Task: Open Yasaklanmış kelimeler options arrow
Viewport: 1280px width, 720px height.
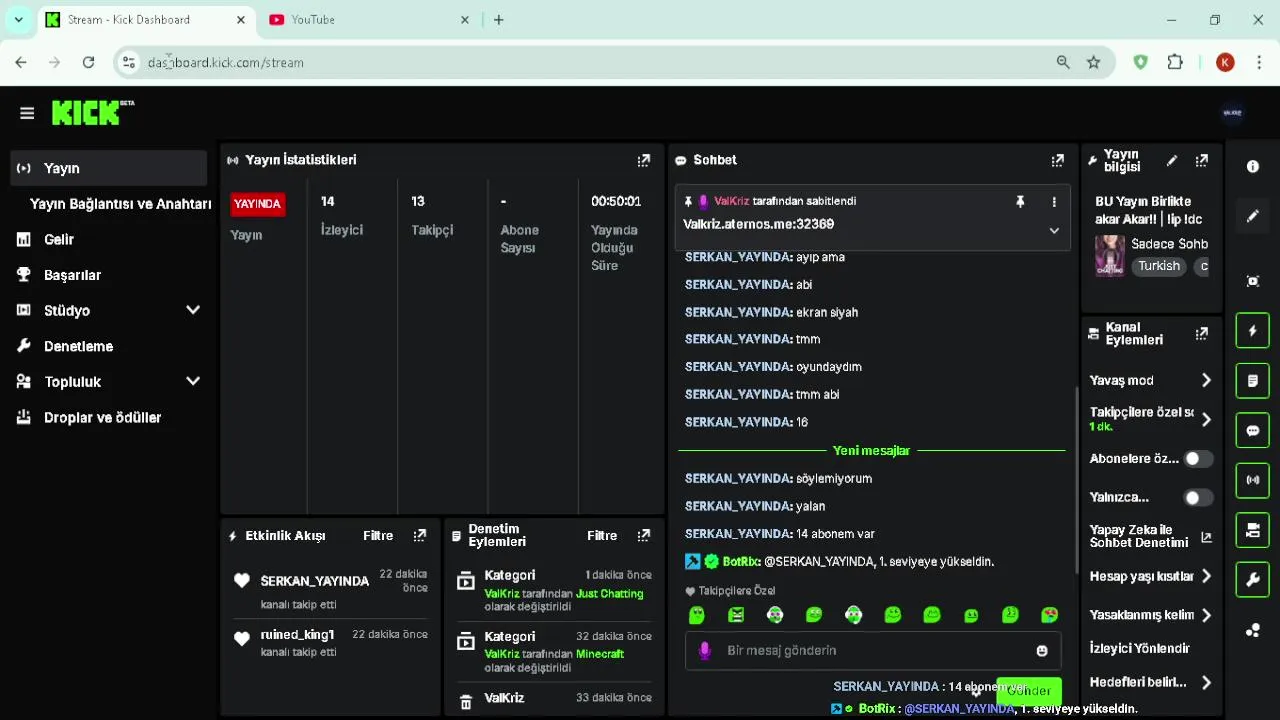Action: point(1206,616)
